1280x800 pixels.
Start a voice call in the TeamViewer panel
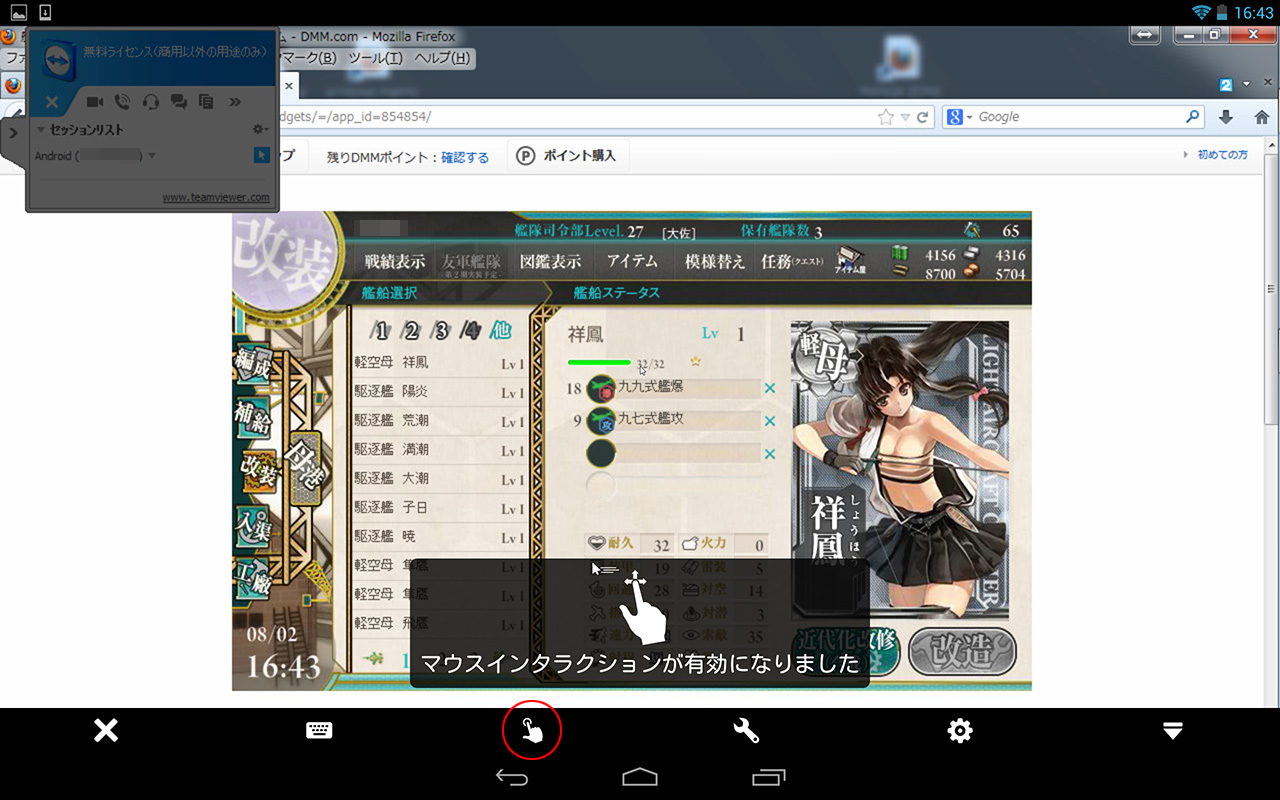[x=123, y=101]
